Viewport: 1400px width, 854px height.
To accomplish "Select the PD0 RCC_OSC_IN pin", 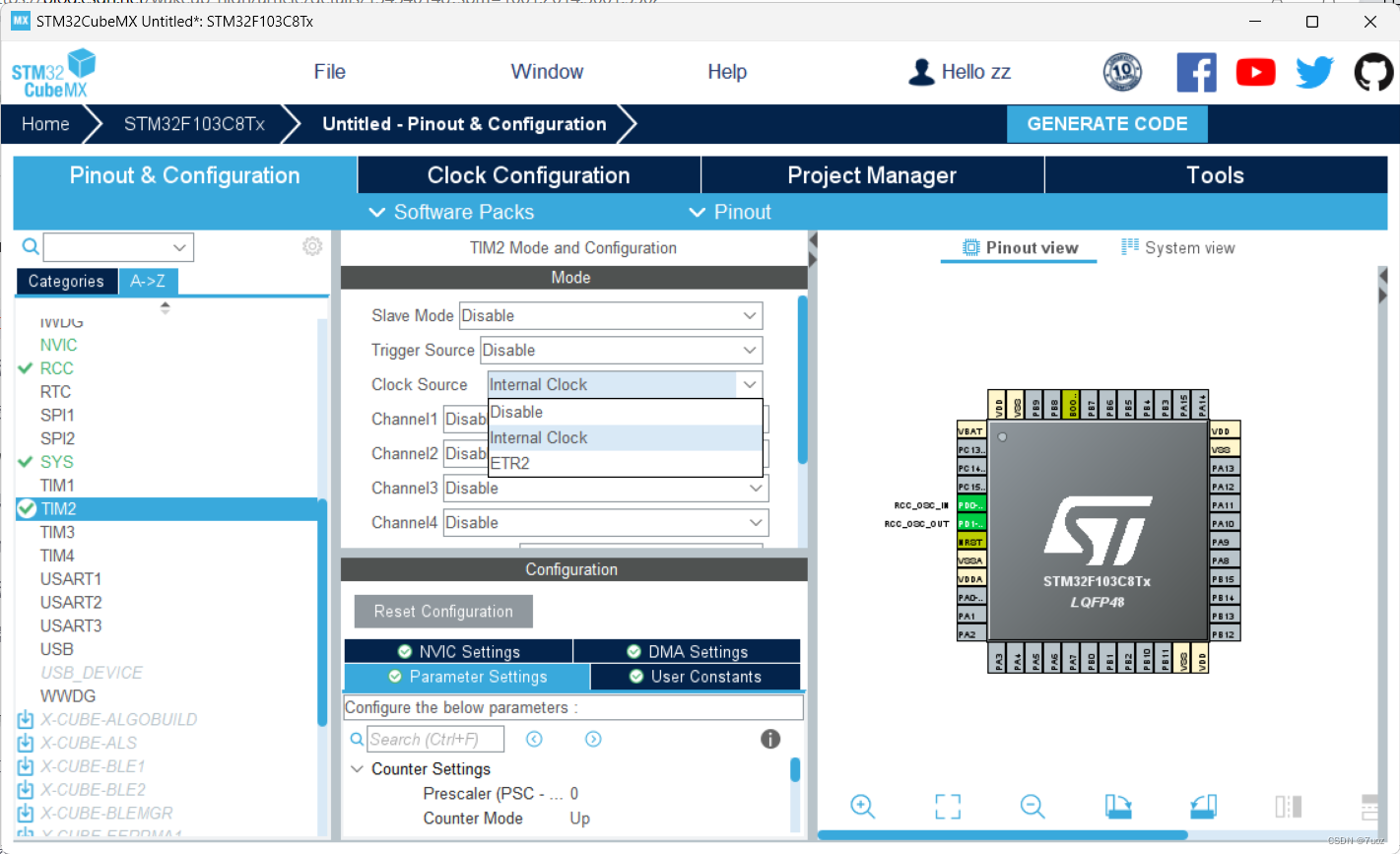I will [x=970, y=504].
